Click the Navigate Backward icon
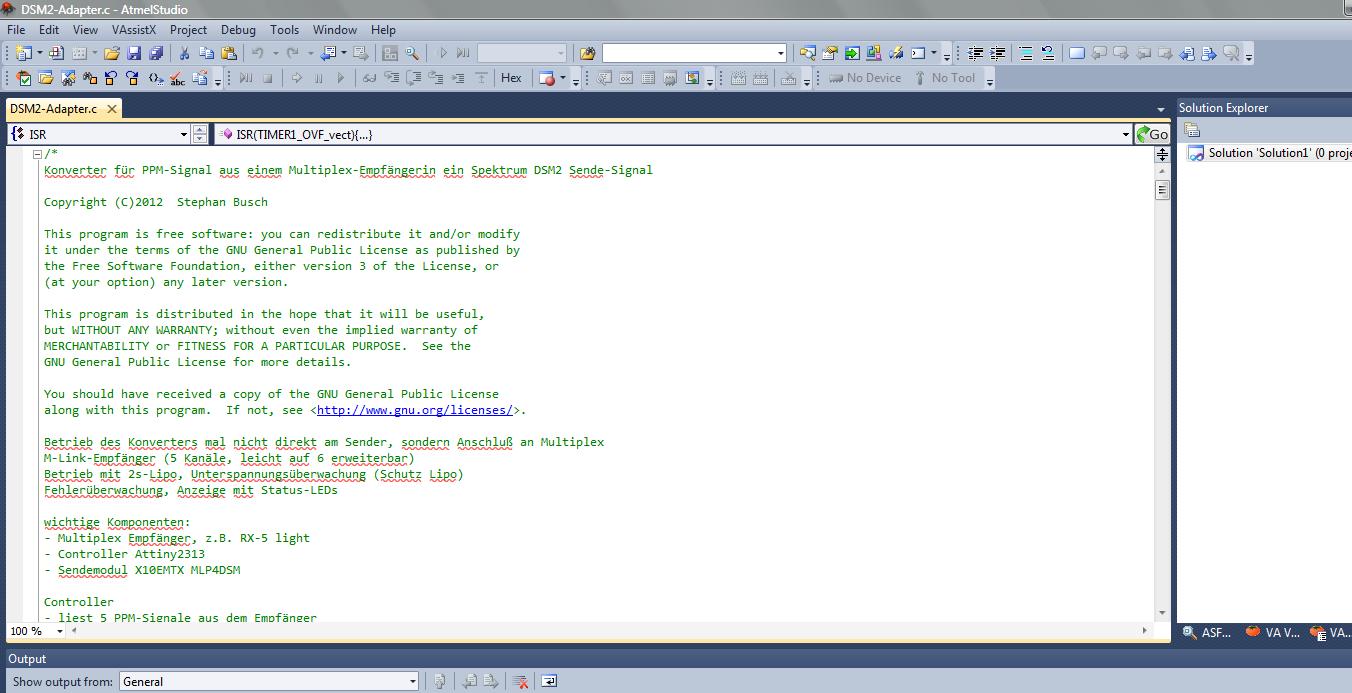 click(328, 53)
